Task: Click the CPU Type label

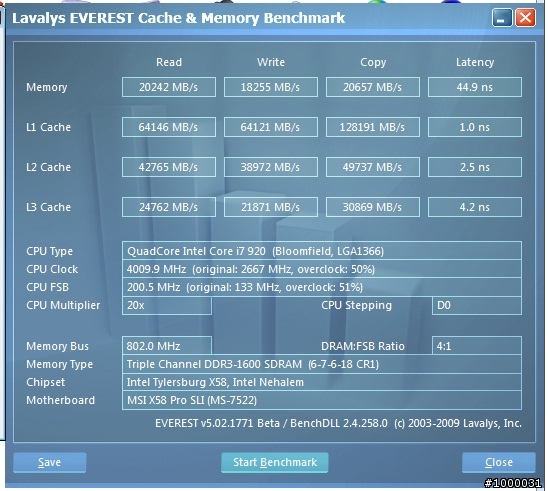Action: (49, 251)
